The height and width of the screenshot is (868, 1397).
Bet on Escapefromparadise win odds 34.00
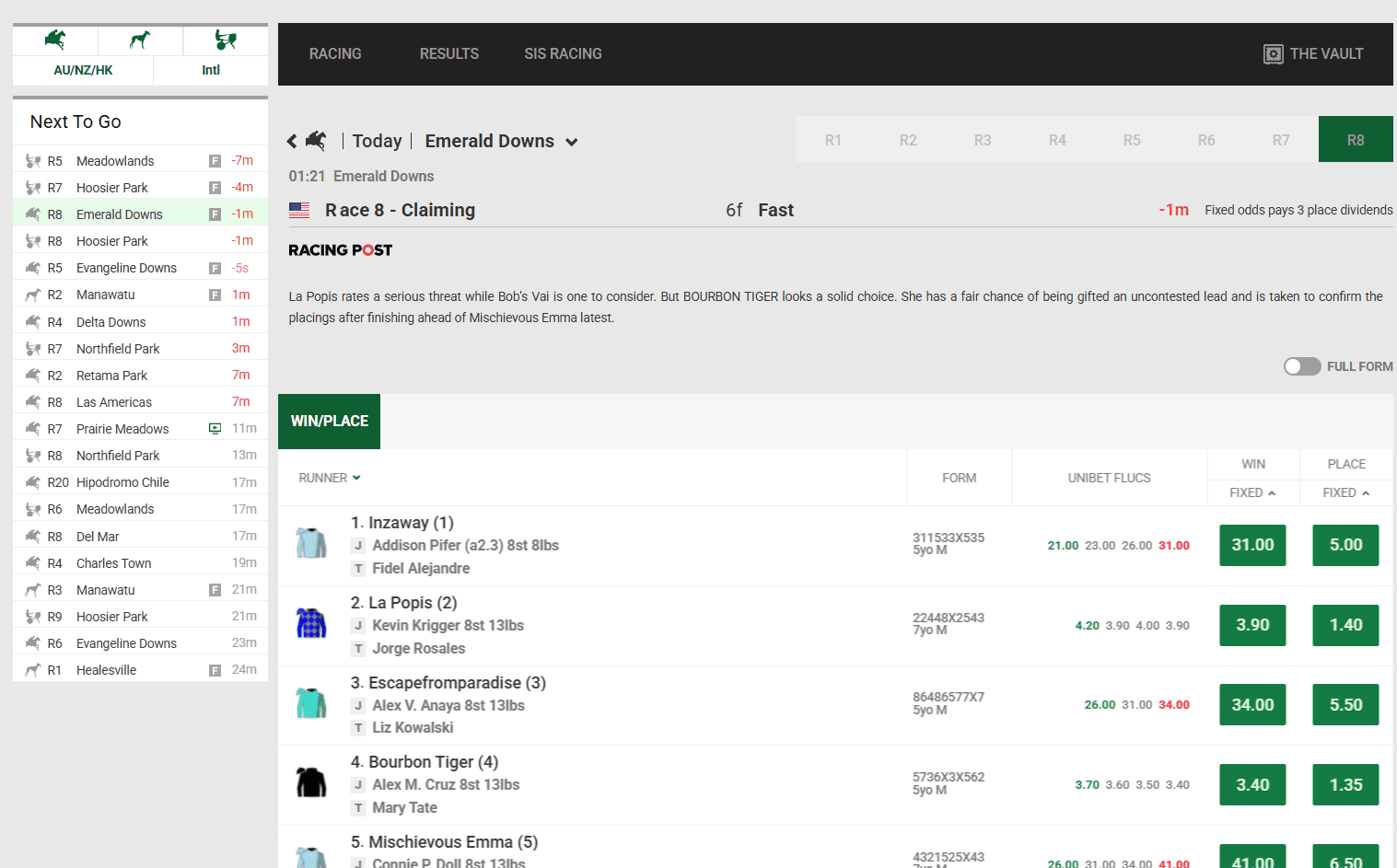[1252, 705]
